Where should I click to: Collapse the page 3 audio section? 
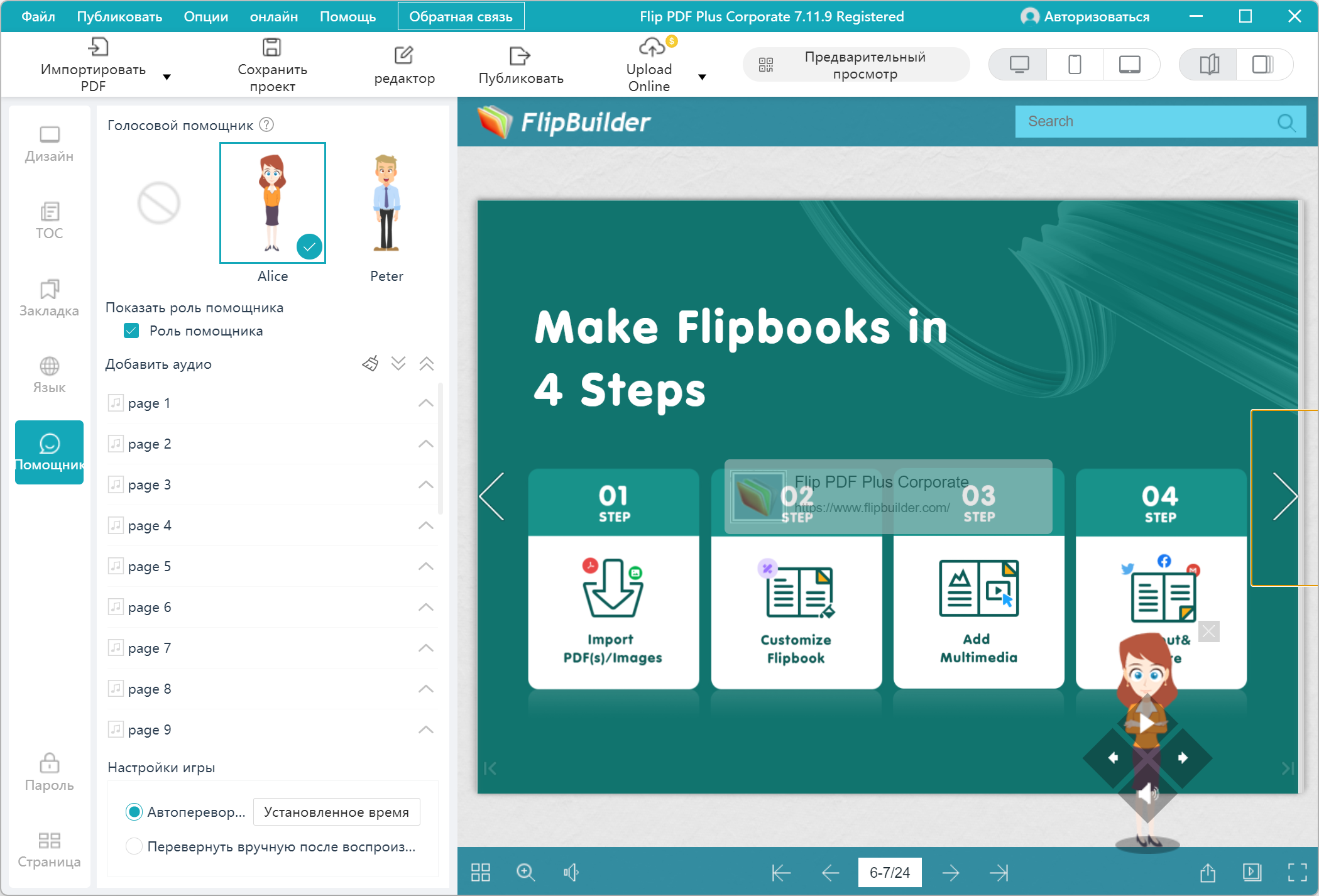pos(425,484)
